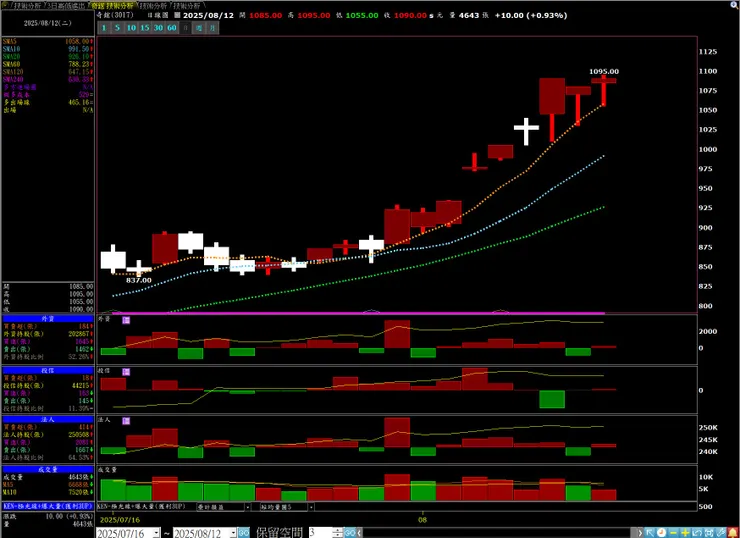The width and height of the screenshot is (740, 538).
Task: Click the SMA20 legend entry
Action: (x=48, y=57)
